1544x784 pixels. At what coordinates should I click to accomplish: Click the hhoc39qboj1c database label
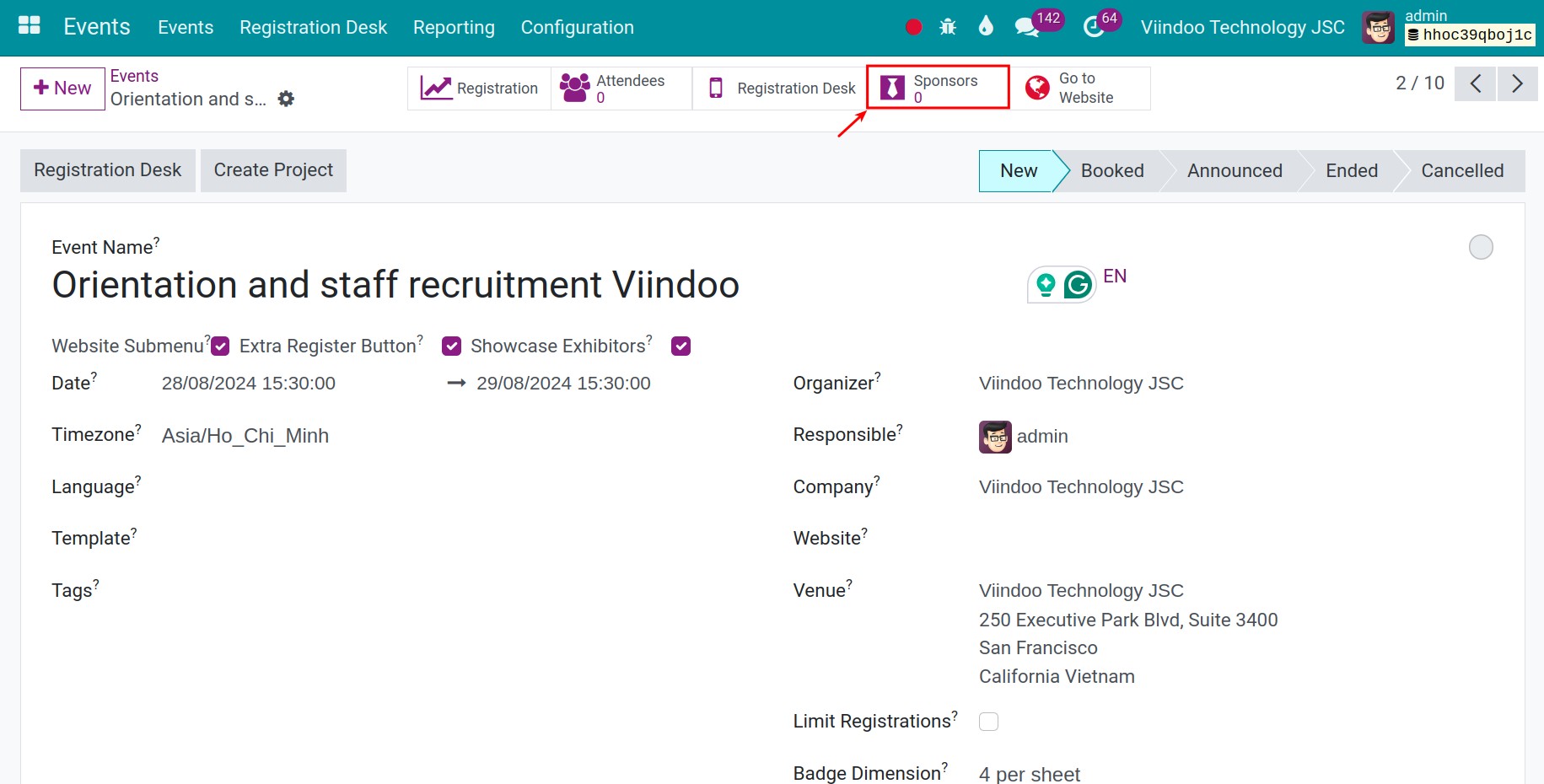tap(1470, 35)
